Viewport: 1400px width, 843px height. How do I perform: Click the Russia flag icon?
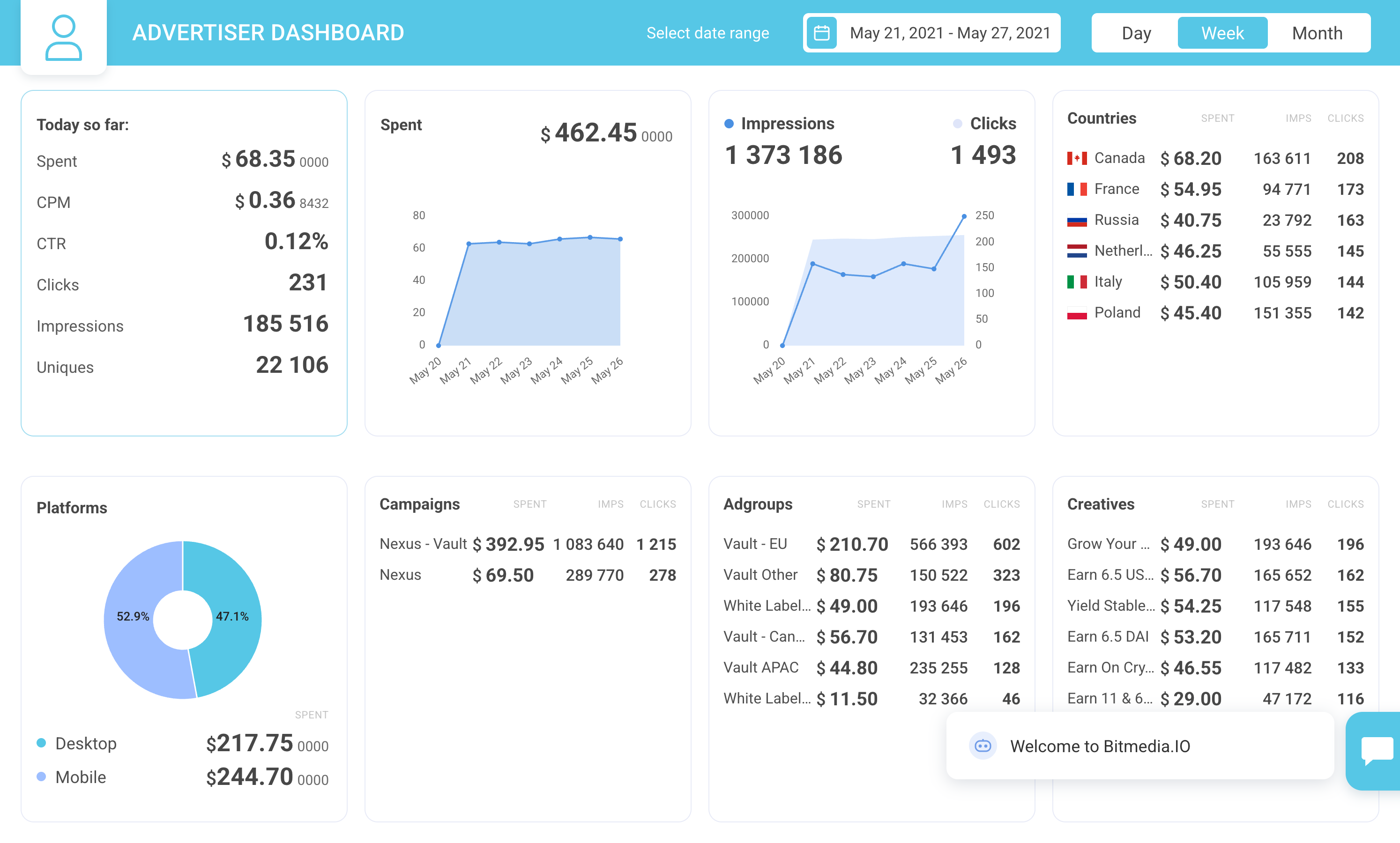(x=1077, y=221)
